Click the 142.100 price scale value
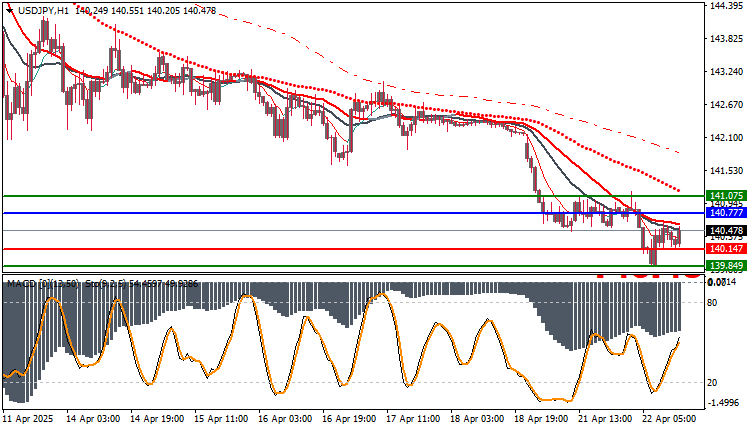 pos(727,138)
